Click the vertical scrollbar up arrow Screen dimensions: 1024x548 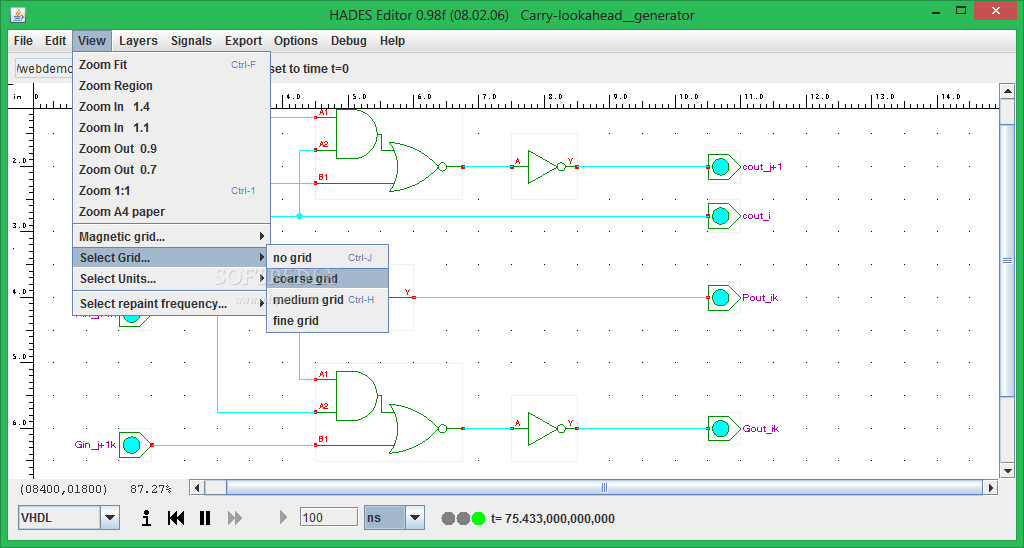click(1007, 91)
